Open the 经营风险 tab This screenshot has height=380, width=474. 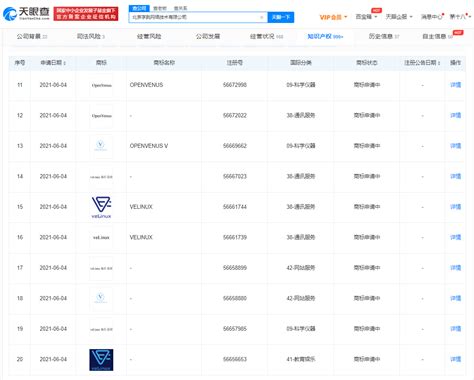(149, 36)
